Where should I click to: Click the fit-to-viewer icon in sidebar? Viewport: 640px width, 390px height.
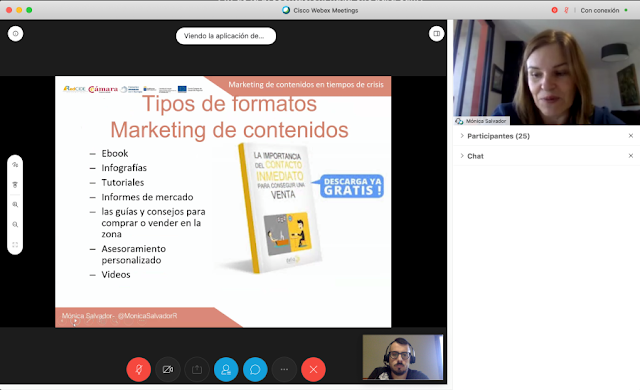point(15,244)
